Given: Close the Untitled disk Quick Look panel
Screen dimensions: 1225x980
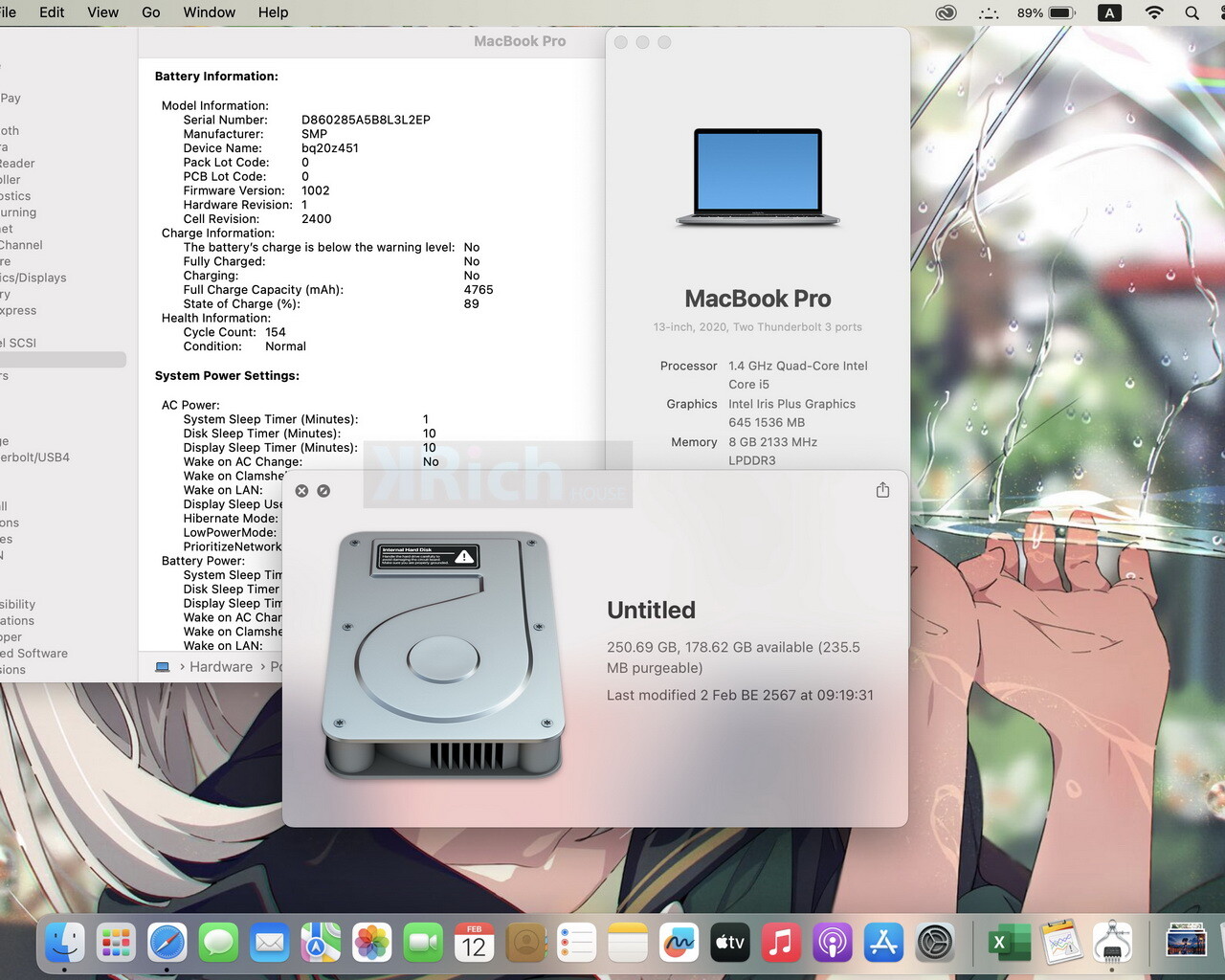Looking at the screenshot, I should tap(301, 491).
